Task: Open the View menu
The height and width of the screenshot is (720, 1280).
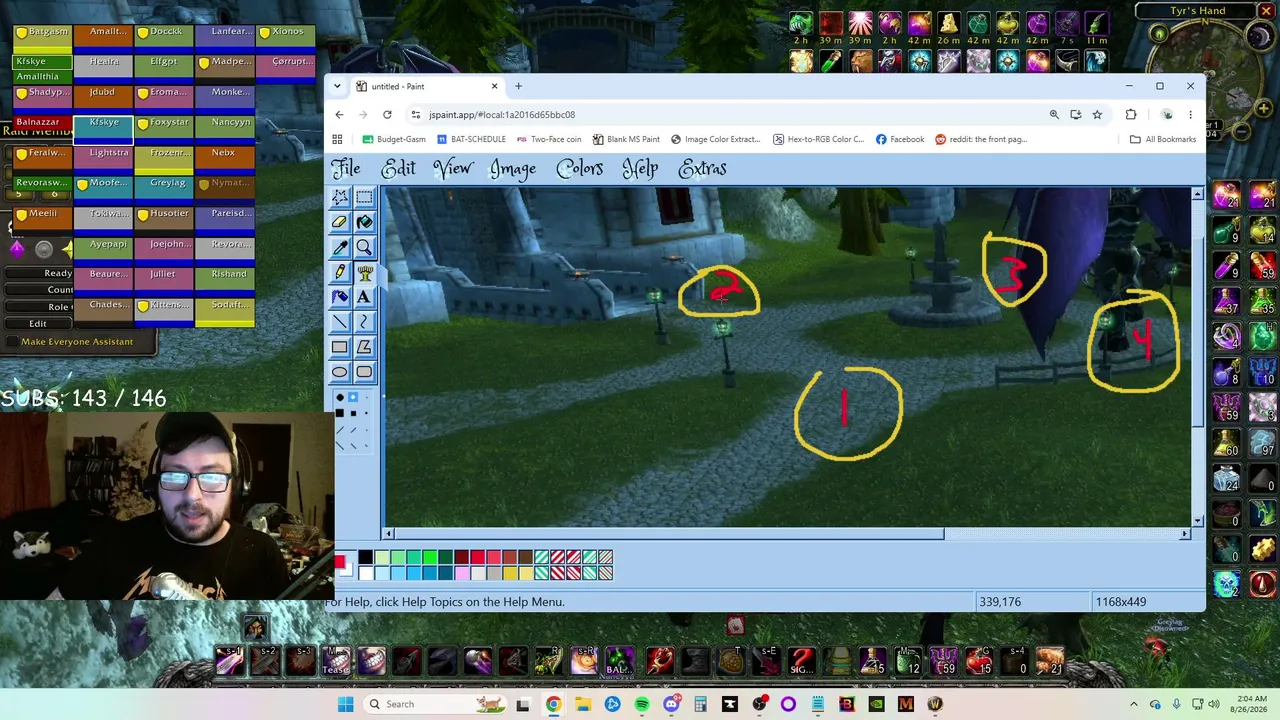Action: 453,168
